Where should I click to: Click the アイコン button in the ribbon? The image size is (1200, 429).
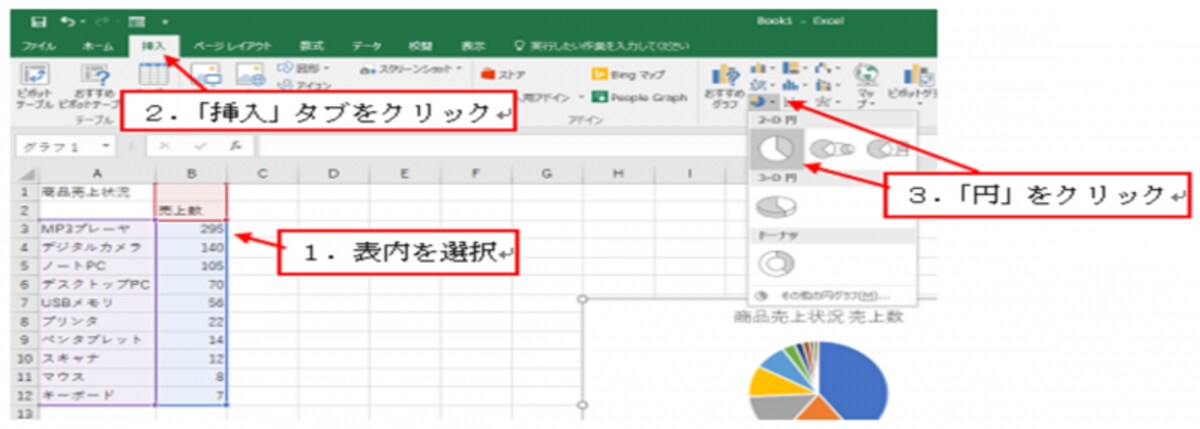303,85
